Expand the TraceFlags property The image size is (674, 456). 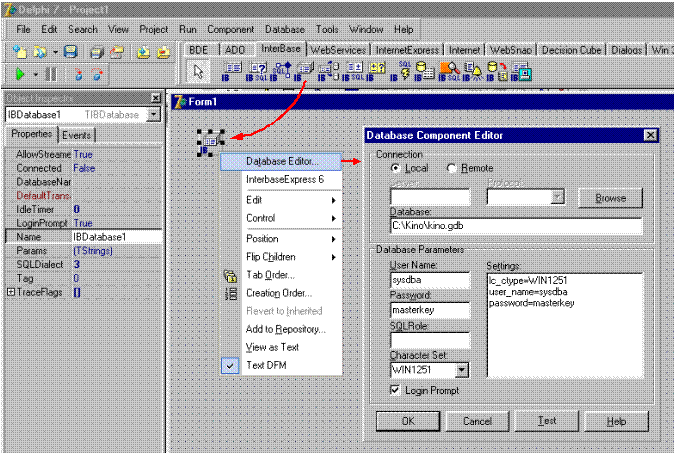(11, 292)
